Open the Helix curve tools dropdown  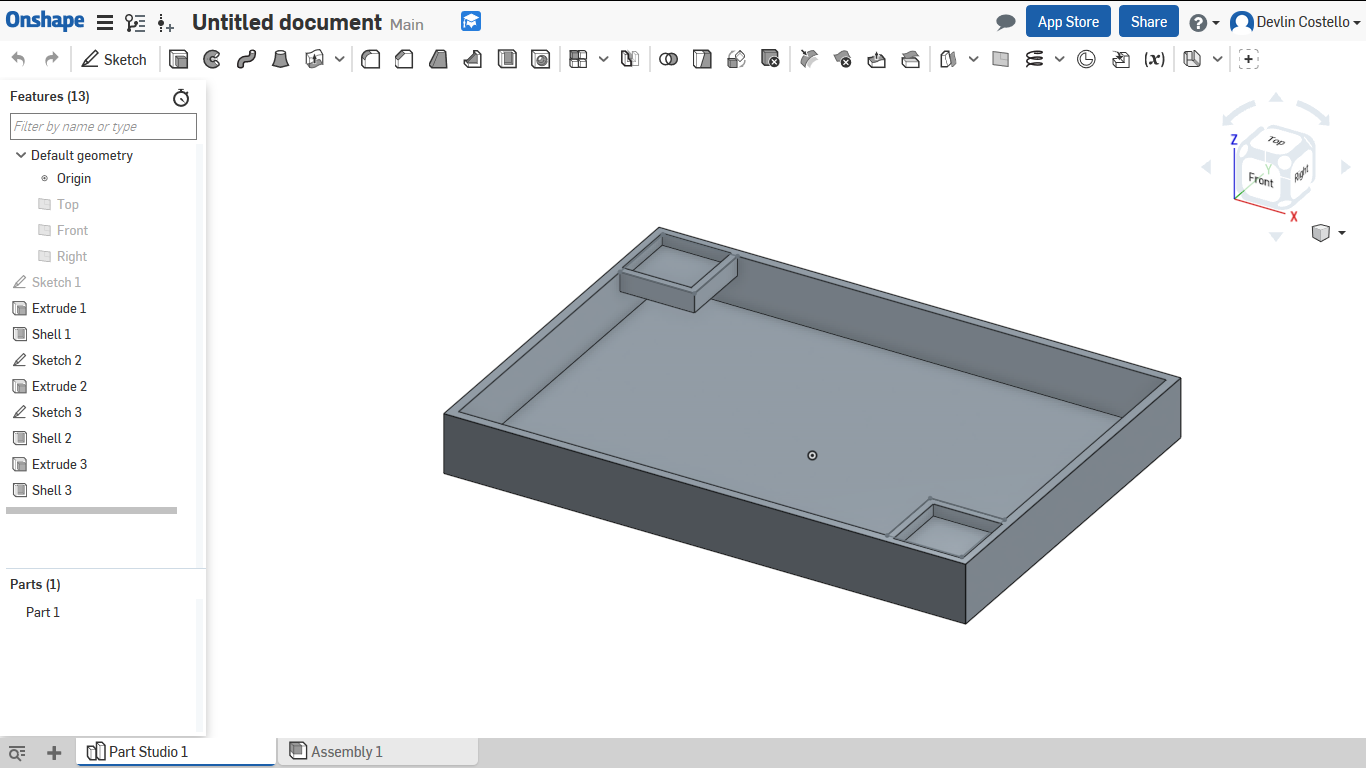click(1060, 60)
